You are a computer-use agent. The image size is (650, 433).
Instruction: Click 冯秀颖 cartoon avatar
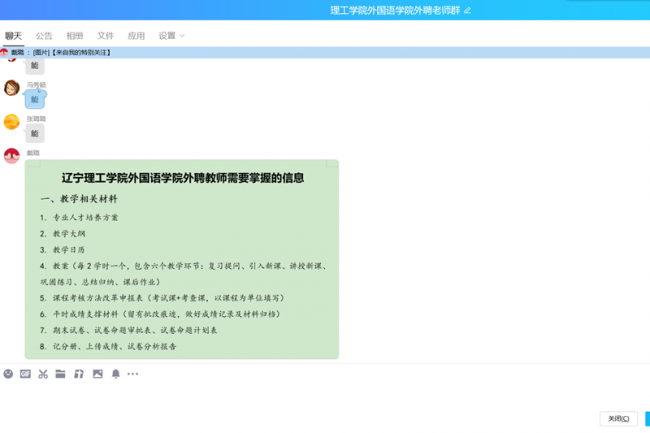point(12,88)
